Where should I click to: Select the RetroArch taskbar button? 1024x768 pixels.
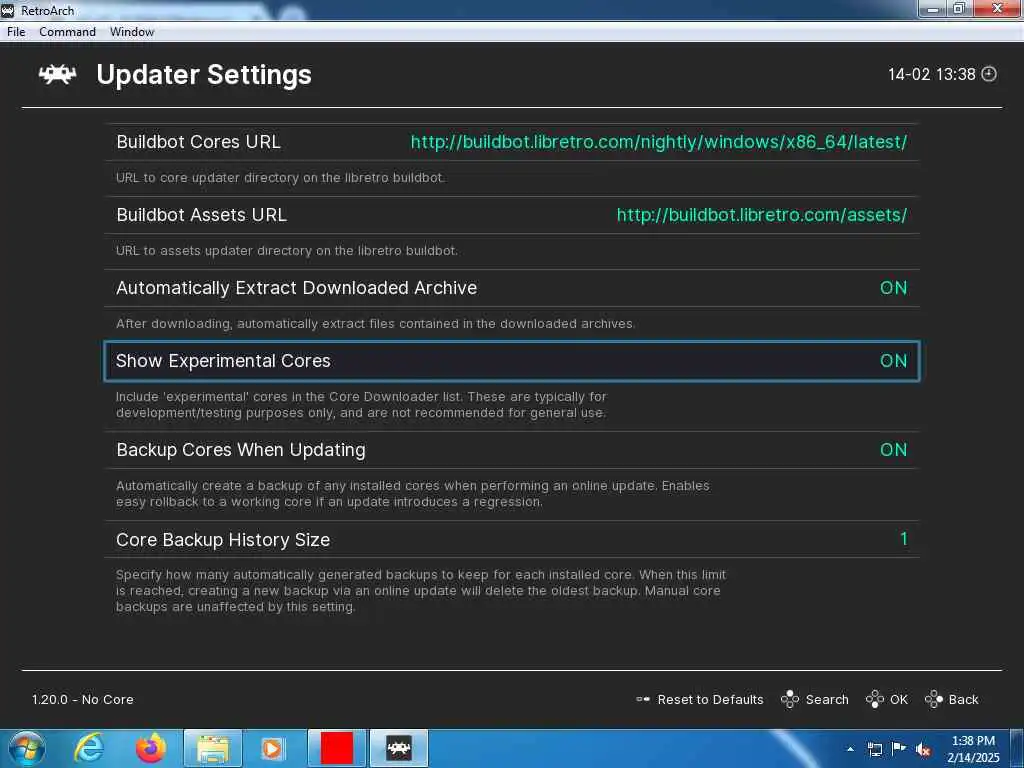tap(399, 749)
